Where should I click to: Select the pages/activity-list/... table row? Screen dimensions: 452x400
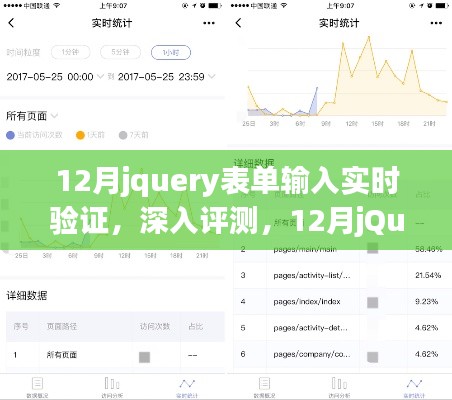[342, 275]
